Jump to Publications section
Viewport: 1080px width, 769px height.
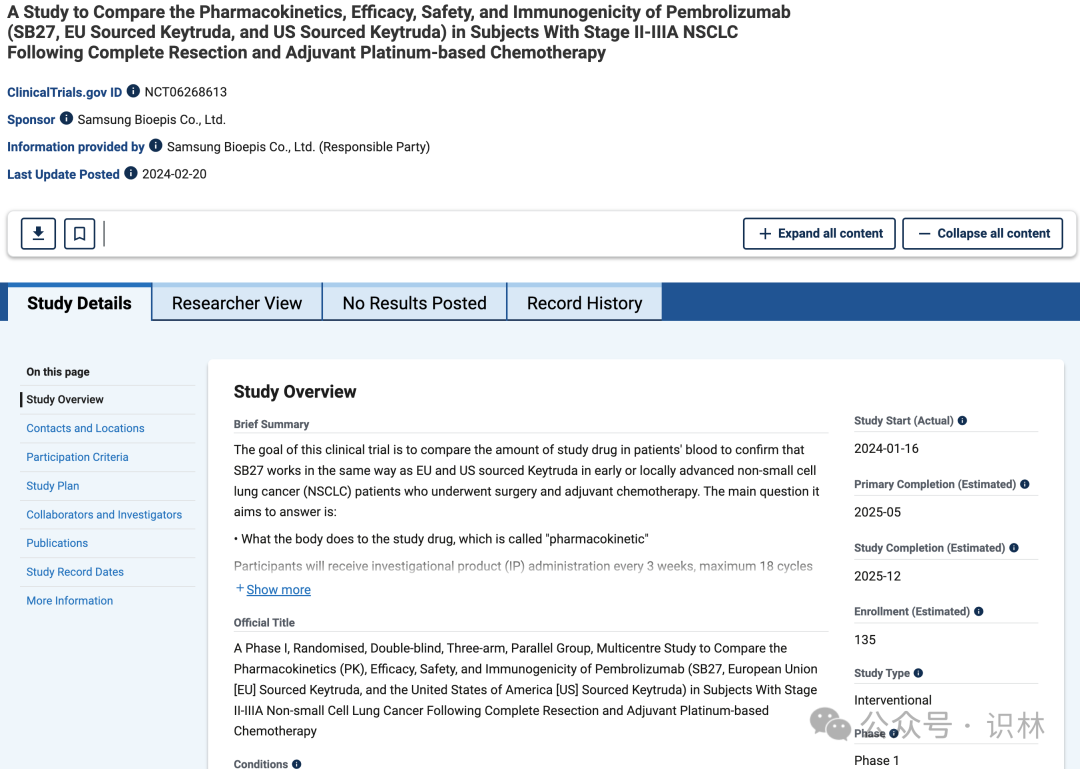click(x=57, y=544)
